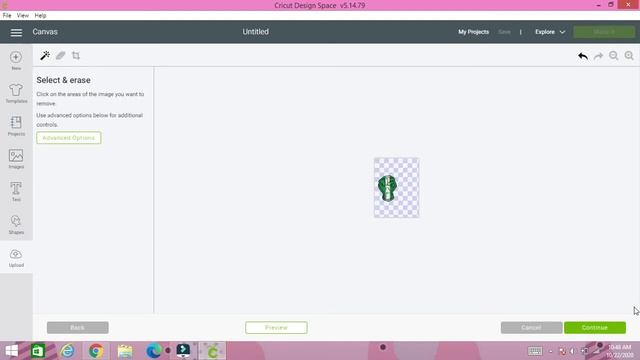640x360 pixels.
Task: Click the Canvas label in the header
Action: [x=45, y=32]
